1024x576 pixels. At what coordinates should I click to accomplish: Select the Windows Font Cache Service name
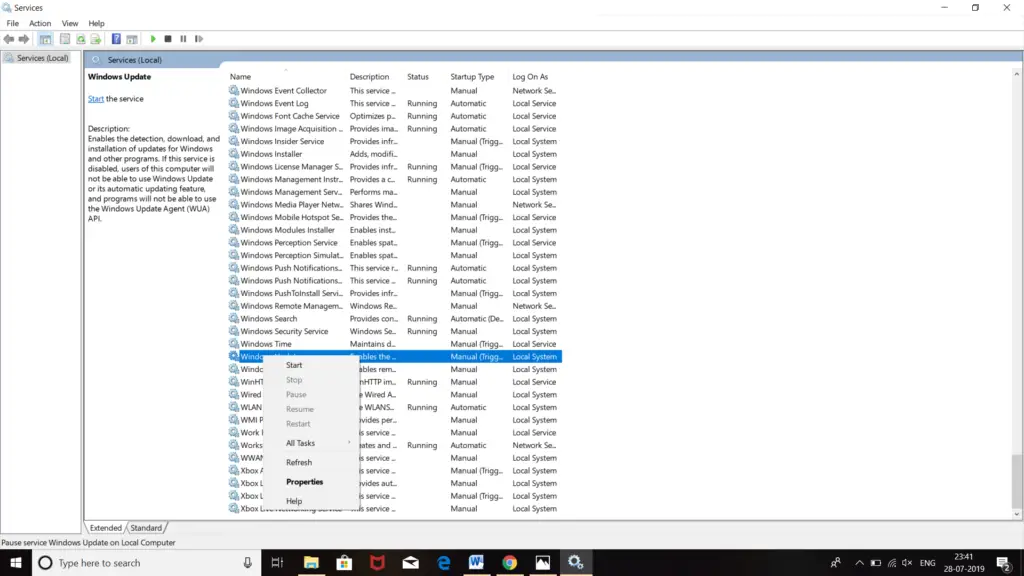(x=290, y=116)
